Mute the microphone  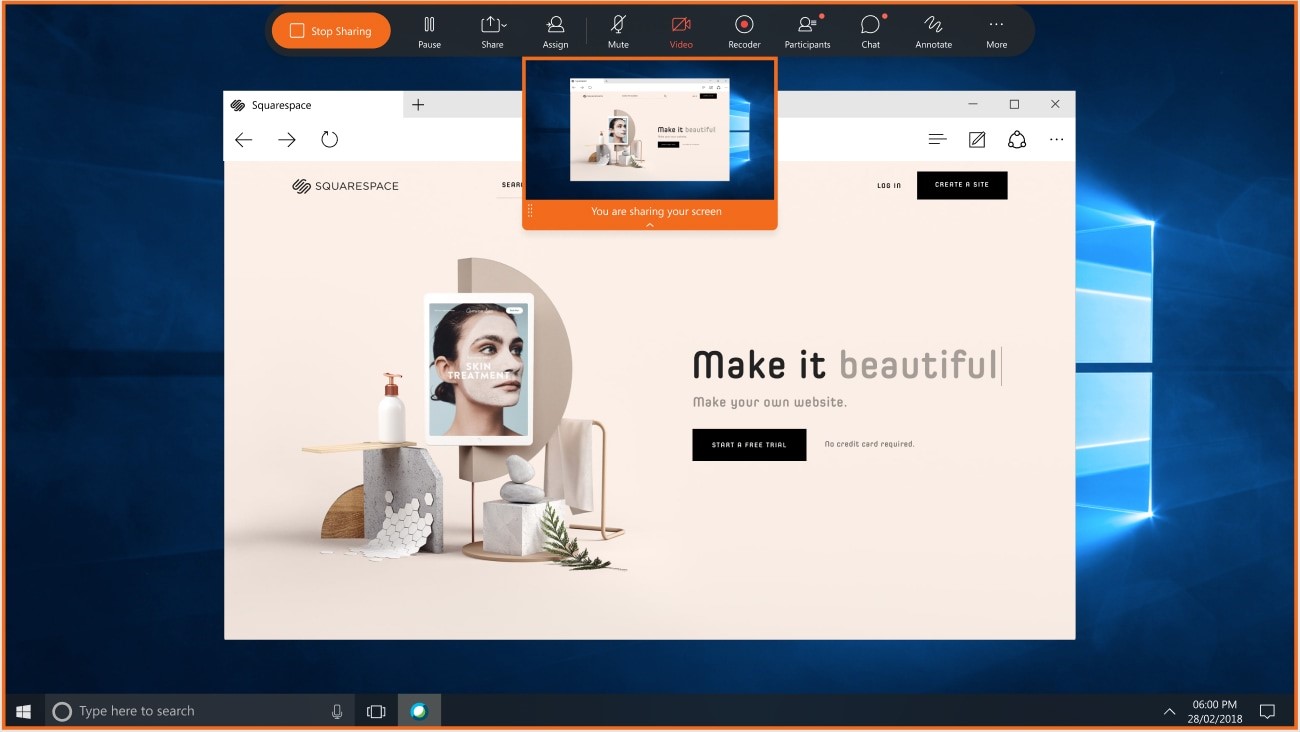point(618,31)
